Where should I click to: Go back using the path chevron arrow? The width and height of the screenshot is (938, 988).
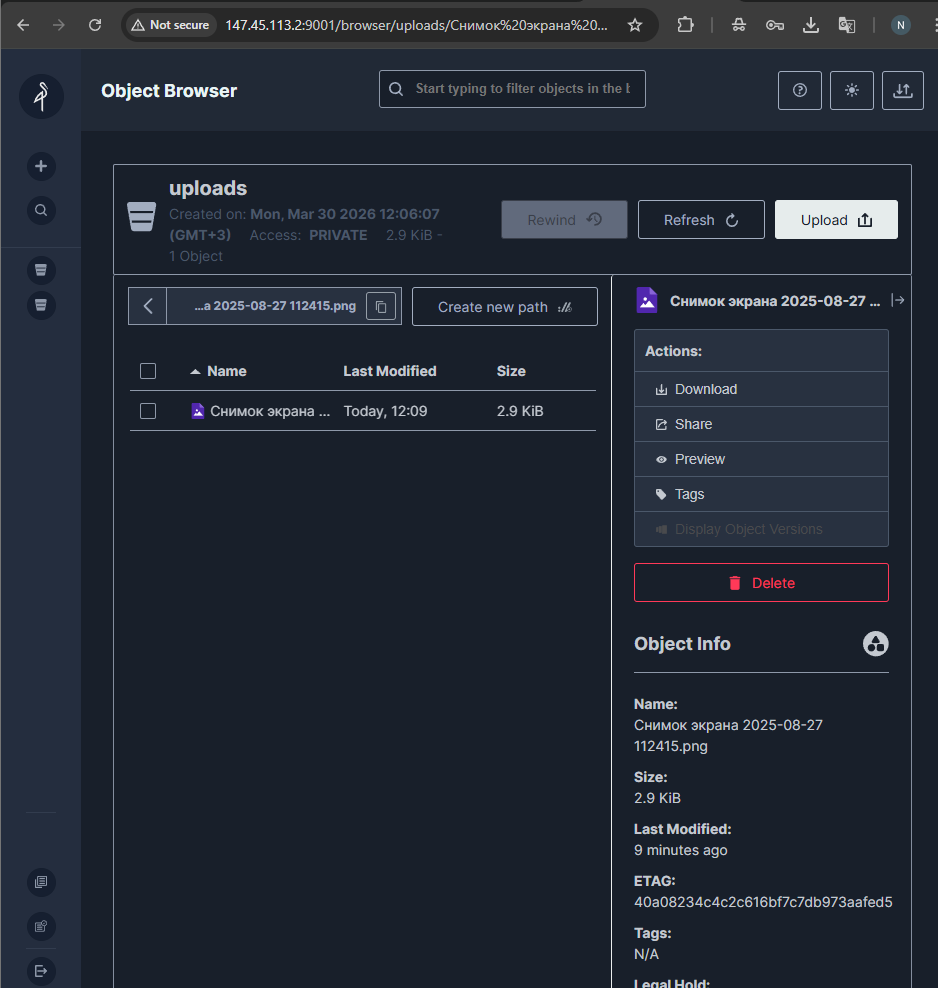point(147,307)
